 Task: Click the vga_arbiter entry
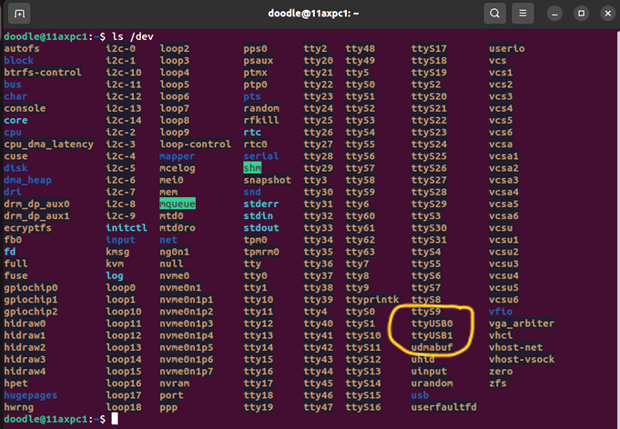[523, 324]
